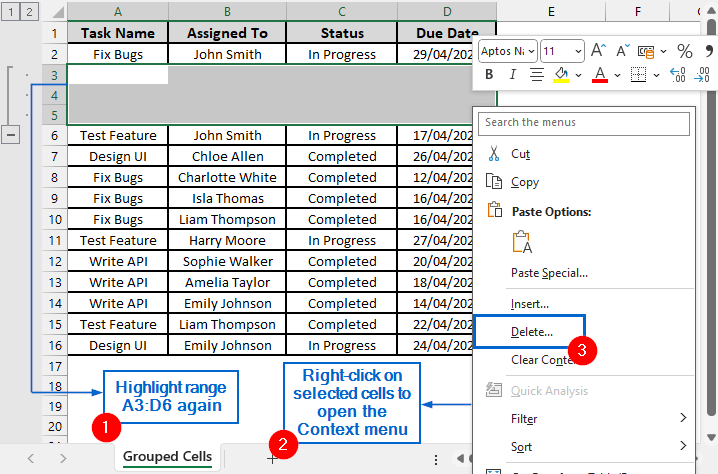Select column A header
This screenshot has width=718, height=474.
(x=118, y=11)
